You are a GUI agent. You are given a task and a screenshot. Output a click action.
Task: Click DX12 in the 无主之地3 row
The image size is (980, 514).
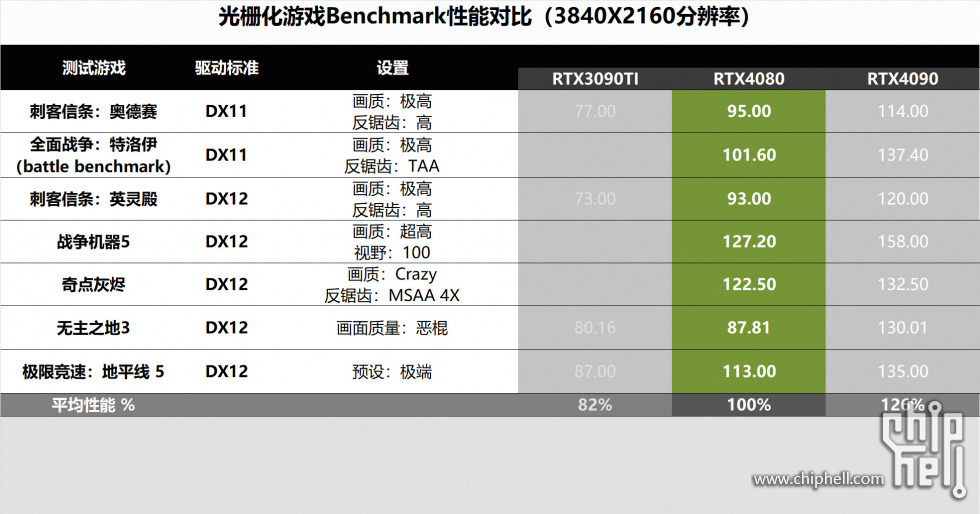[226, 328]
